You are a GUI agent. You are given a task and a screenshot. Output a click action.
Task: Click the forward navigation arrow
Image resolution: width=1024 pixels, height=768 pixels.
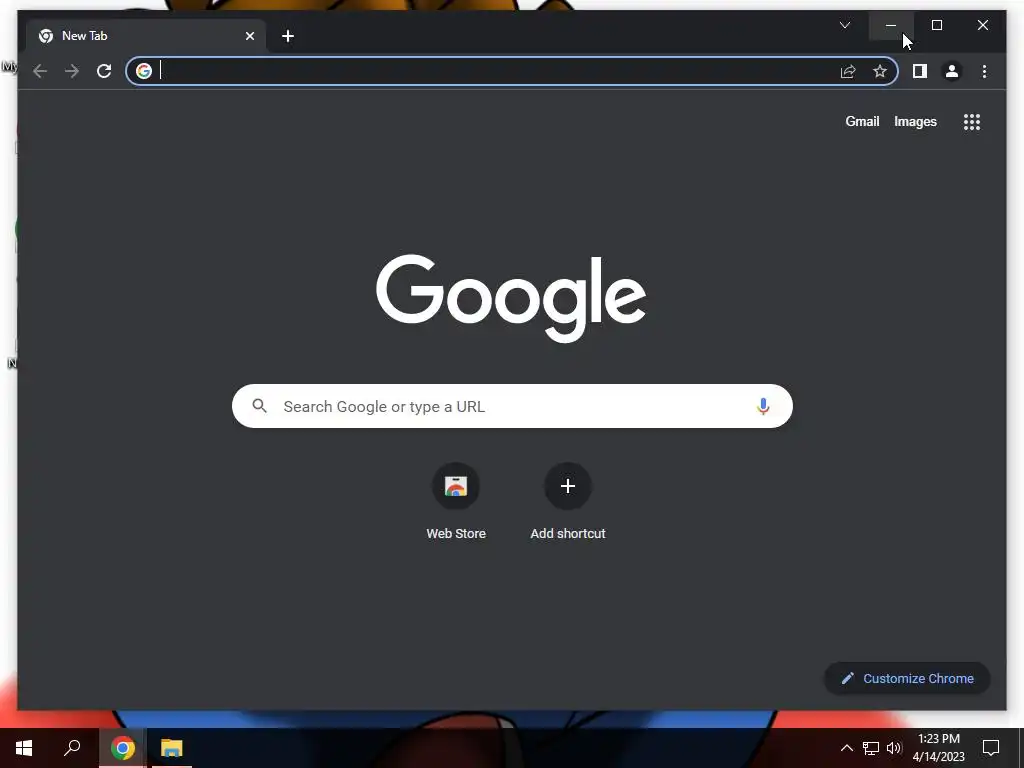click(x=72, y=71)
